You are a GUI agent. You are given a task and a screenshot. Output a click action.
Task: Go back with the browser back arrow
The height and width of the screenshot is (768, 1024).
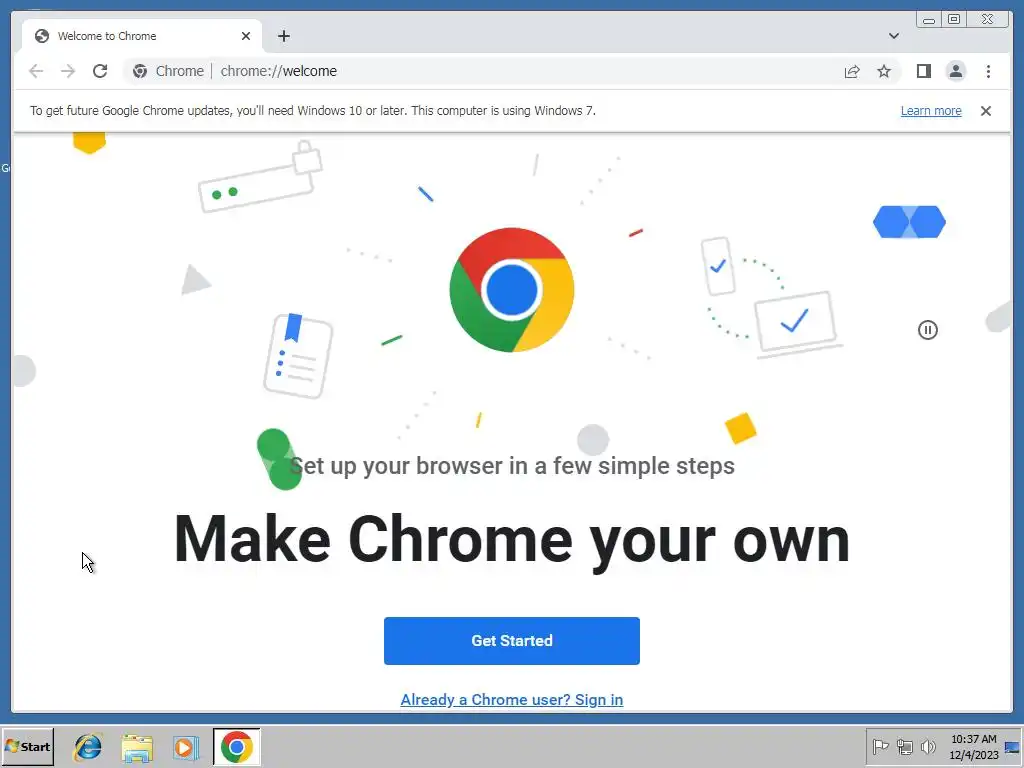36,71
